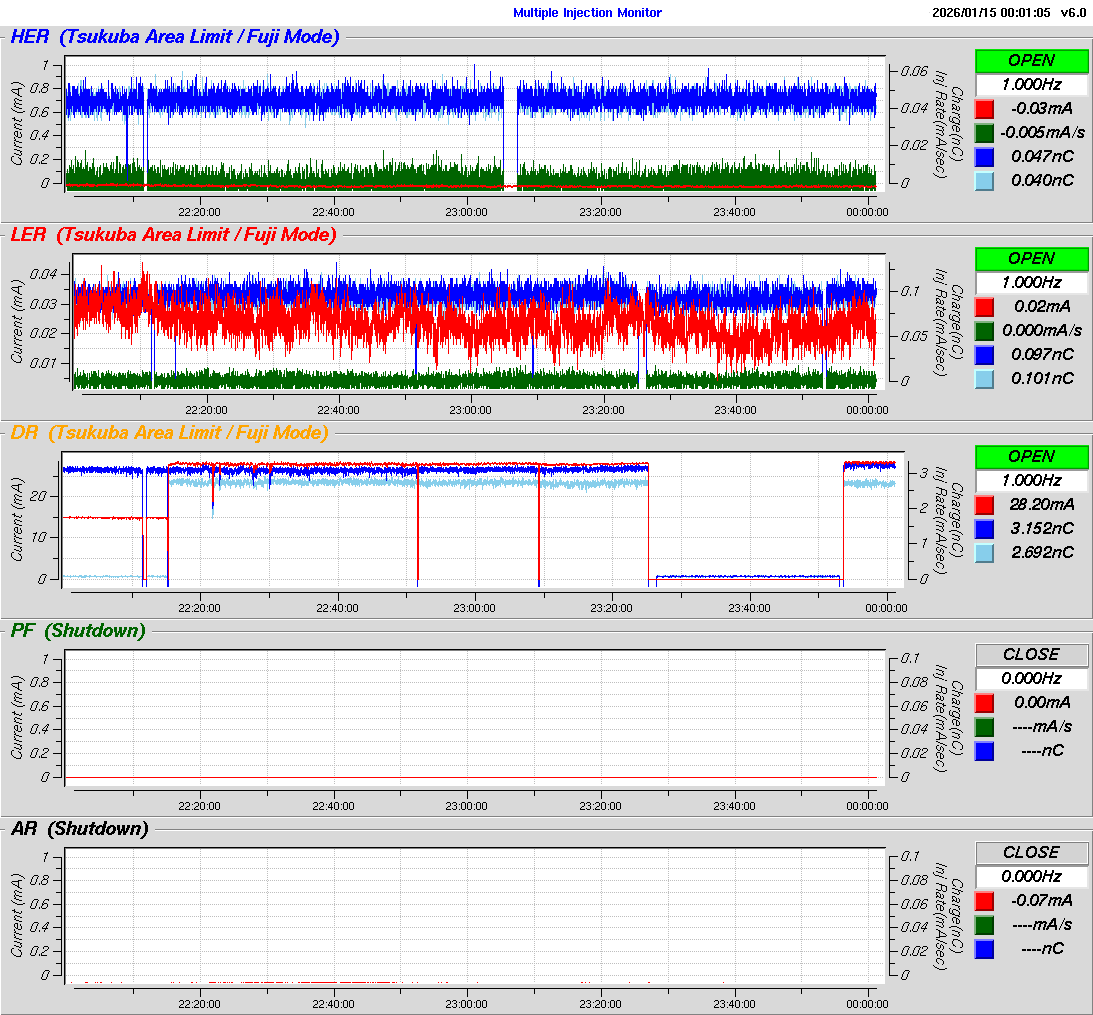Viewport: 1093px width, 1015px height.
Task: Toggle the HER OPEN status button
Action: click(1031, 60)
